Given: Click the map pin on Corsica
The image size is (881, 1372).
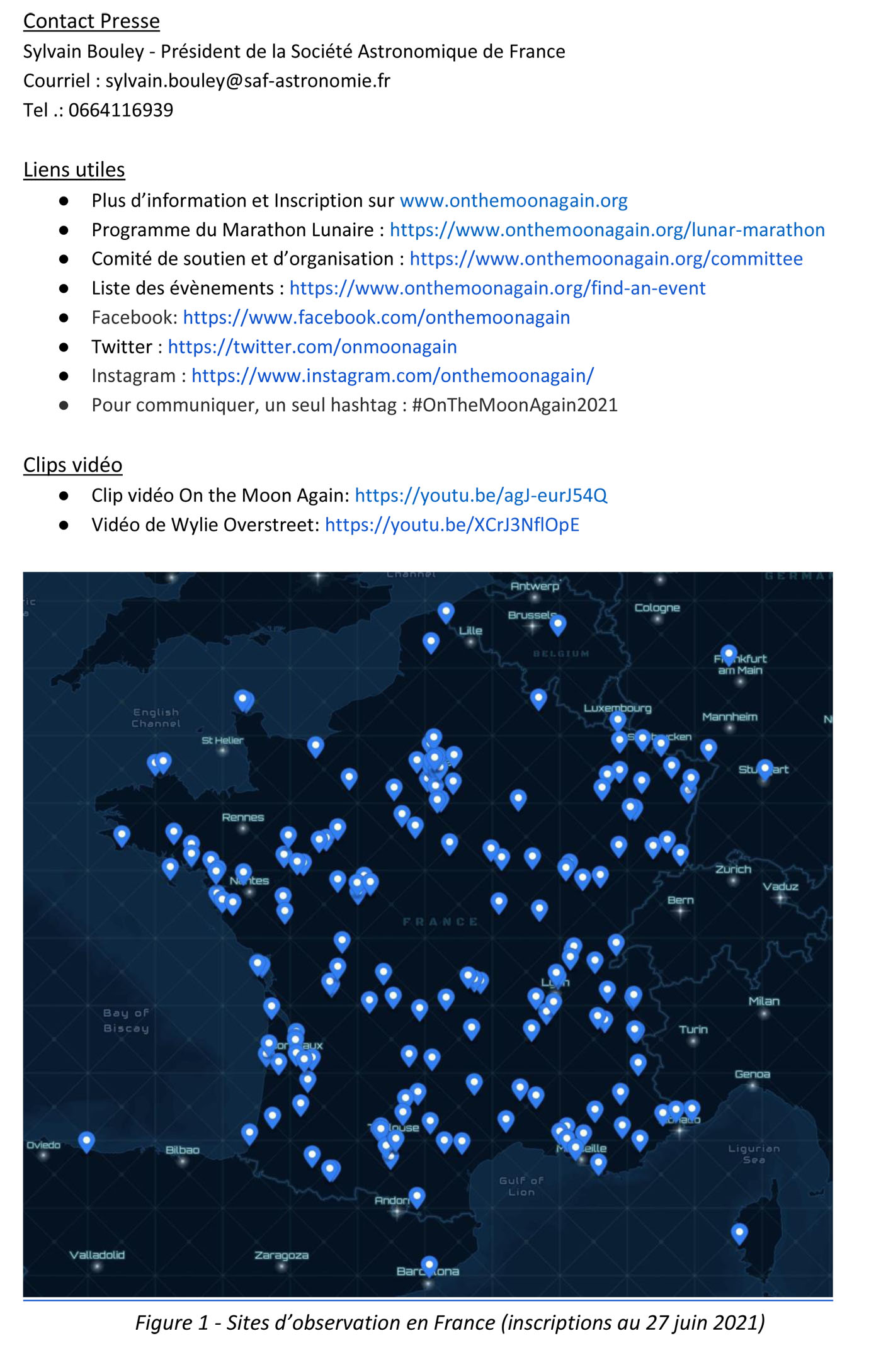Looking at the screenshot, I should click(x=739, y=1232).
